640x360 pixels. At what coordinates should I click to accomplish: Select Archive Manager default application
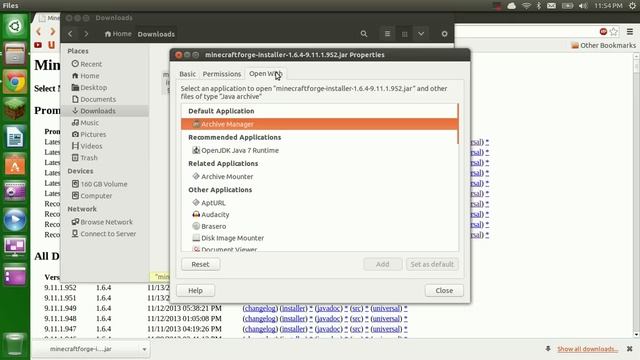(x=319, y=124)
